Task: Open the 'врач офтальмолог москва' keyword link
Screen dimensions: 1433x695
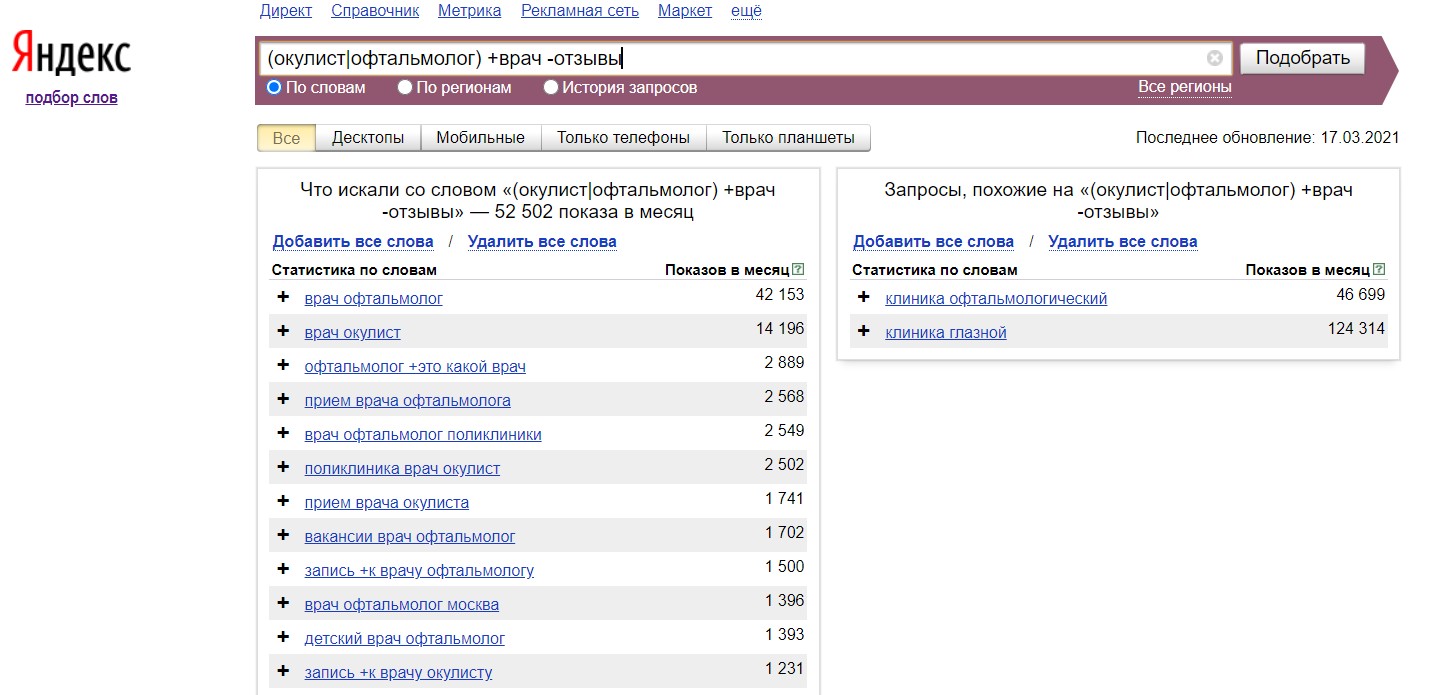Action: click(x=401, y=604)
